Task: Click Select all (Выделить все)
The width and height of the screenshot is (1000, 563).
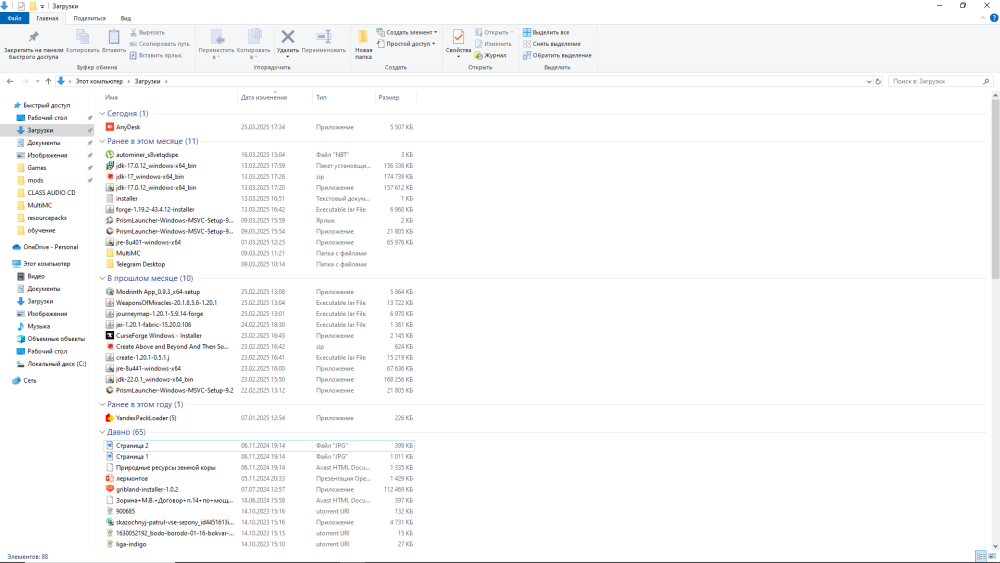Action: click(547, 32)
